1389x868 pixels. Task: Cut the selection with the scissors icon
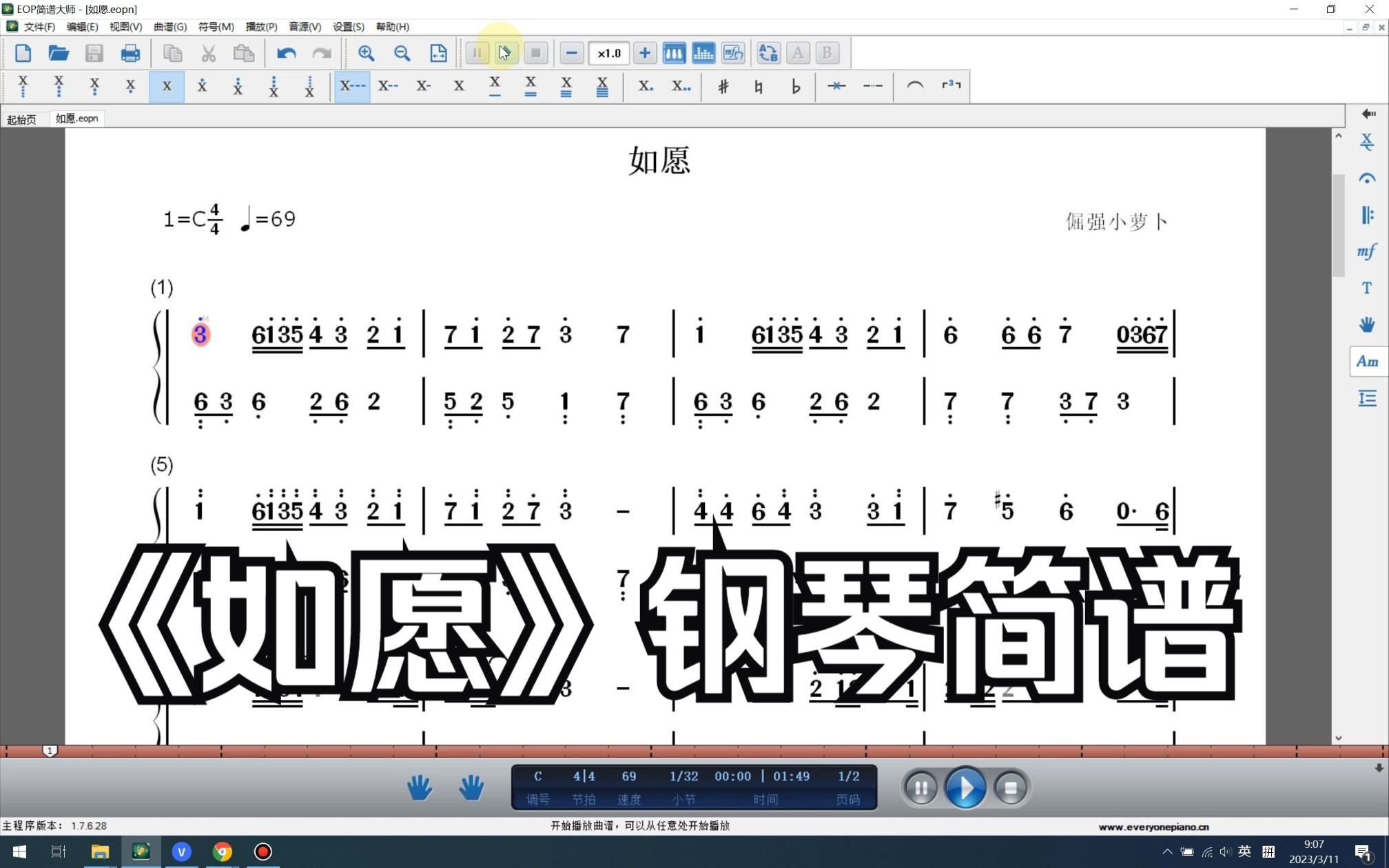[x=208, y=53]
